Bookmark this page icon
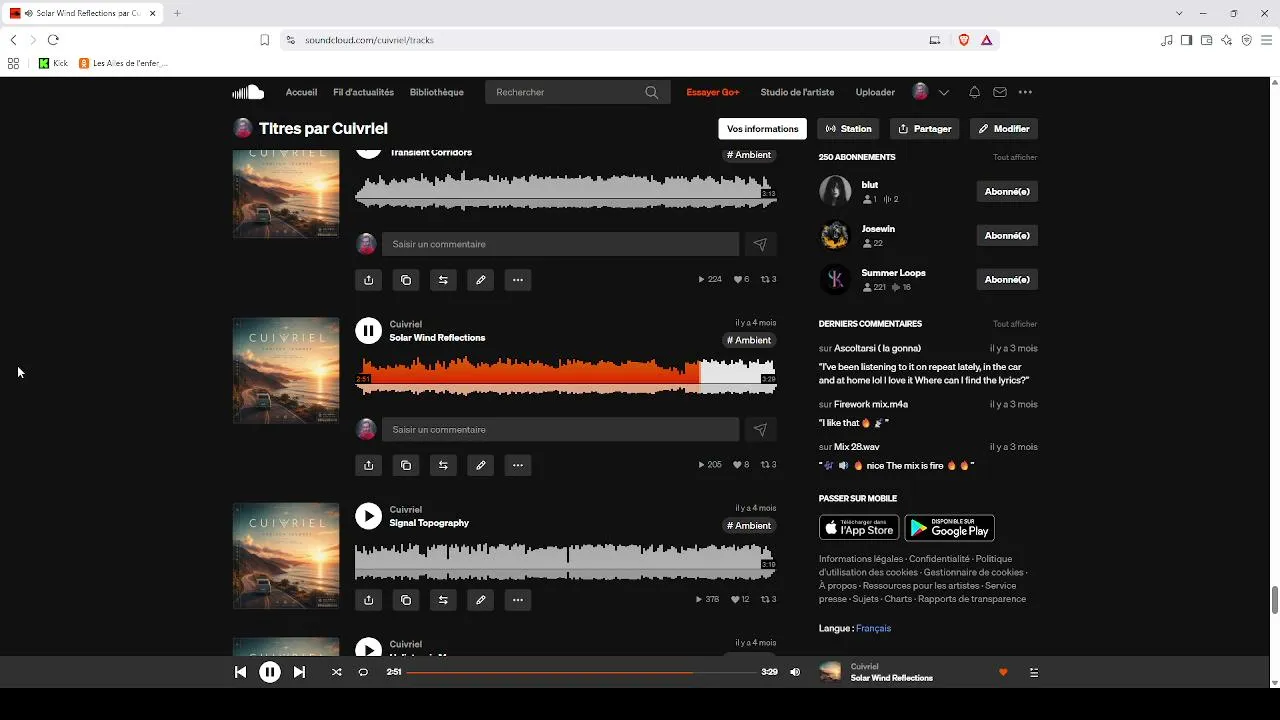1280x720 pixels. click(265, 40)
